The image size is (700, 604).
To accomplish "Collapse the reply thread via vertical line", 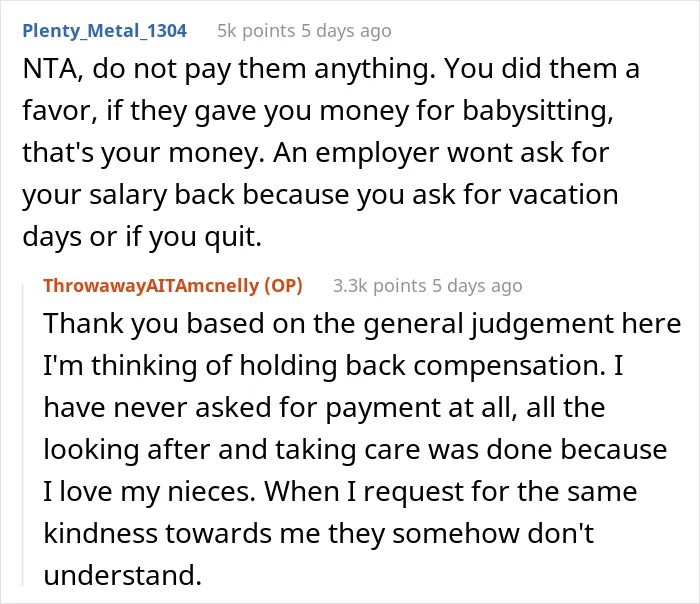I will tap(23, 434).
